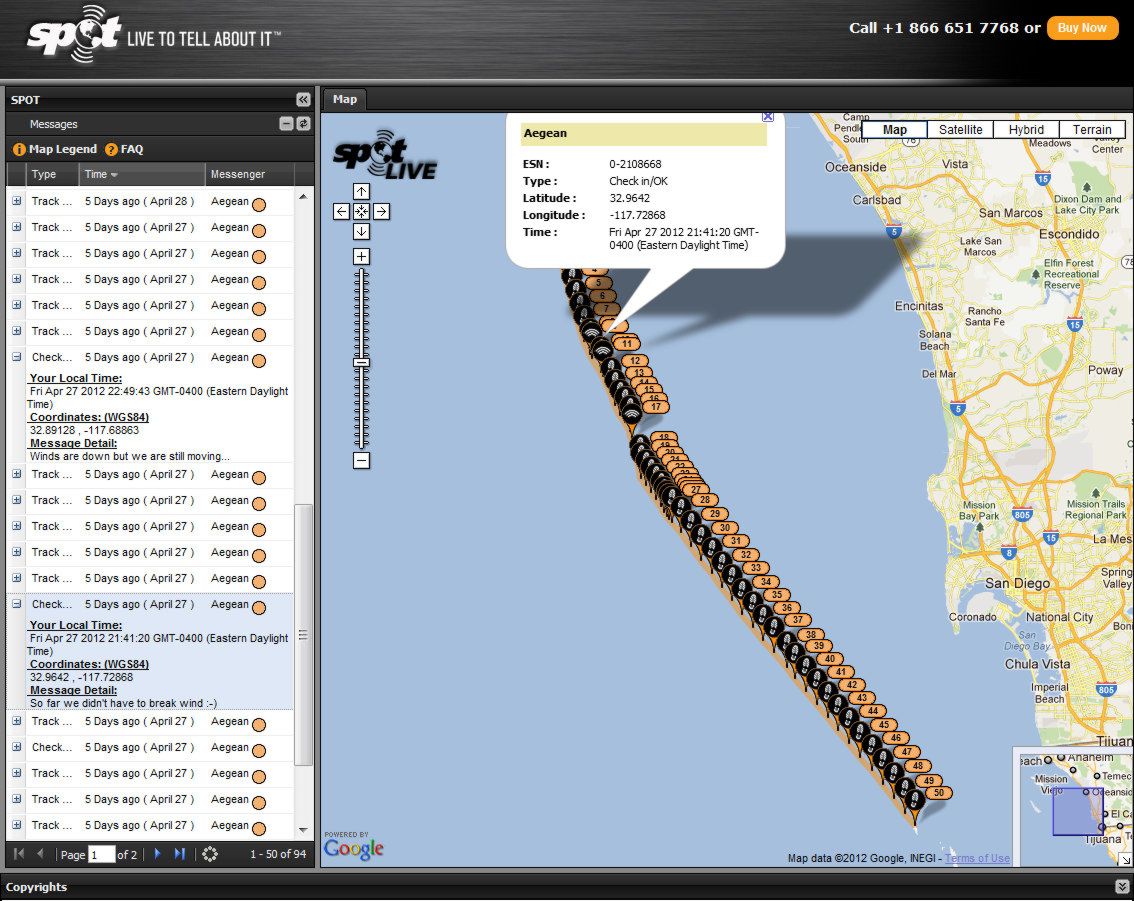This screenshot has width=1134, height=901.
Task: Collapse the SPOT side panel
Action: pyautogui.click(x=303, y=100)
